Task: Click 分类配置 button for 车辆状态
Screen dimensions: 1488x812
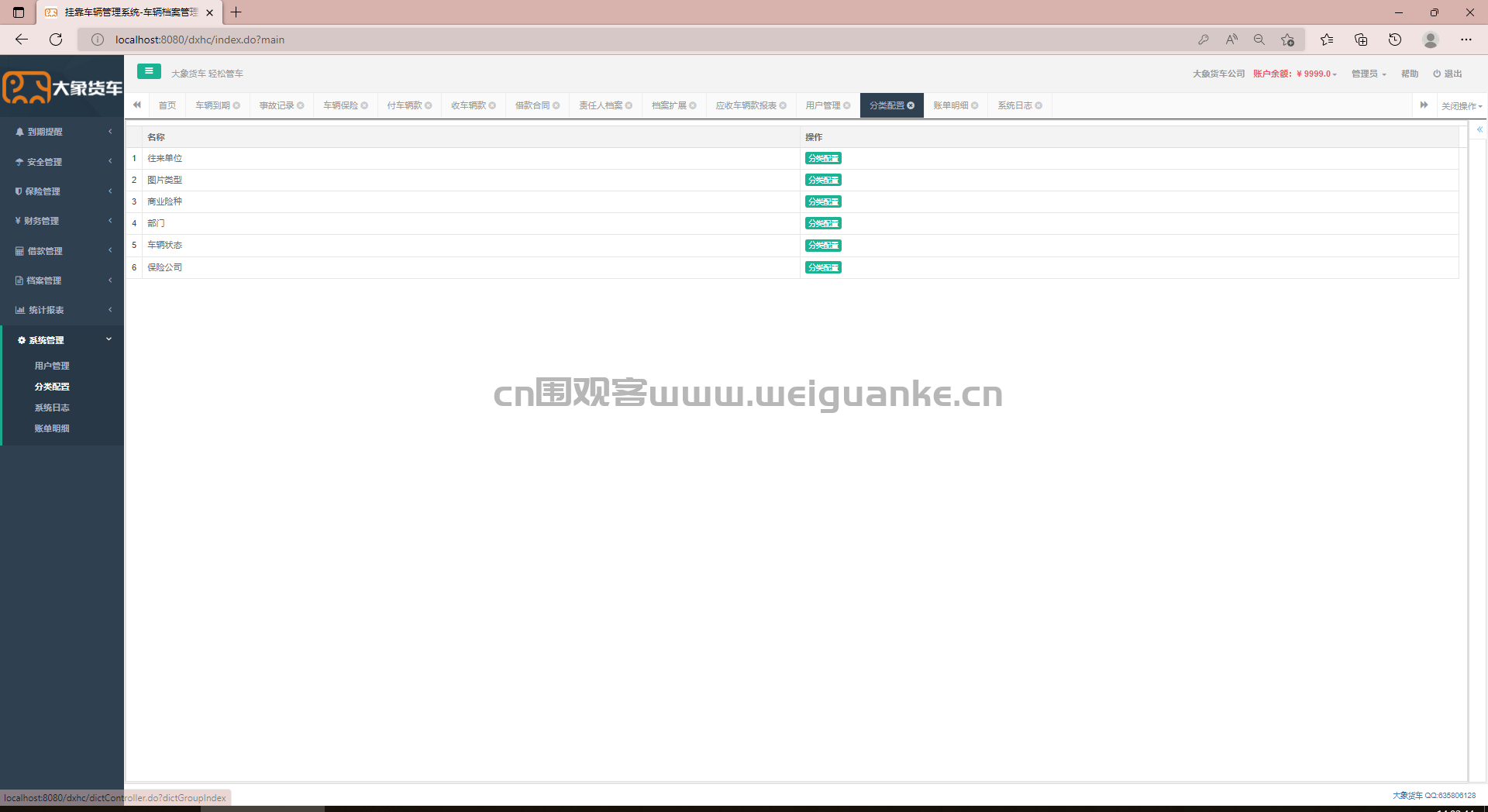Action: [823, 245]
